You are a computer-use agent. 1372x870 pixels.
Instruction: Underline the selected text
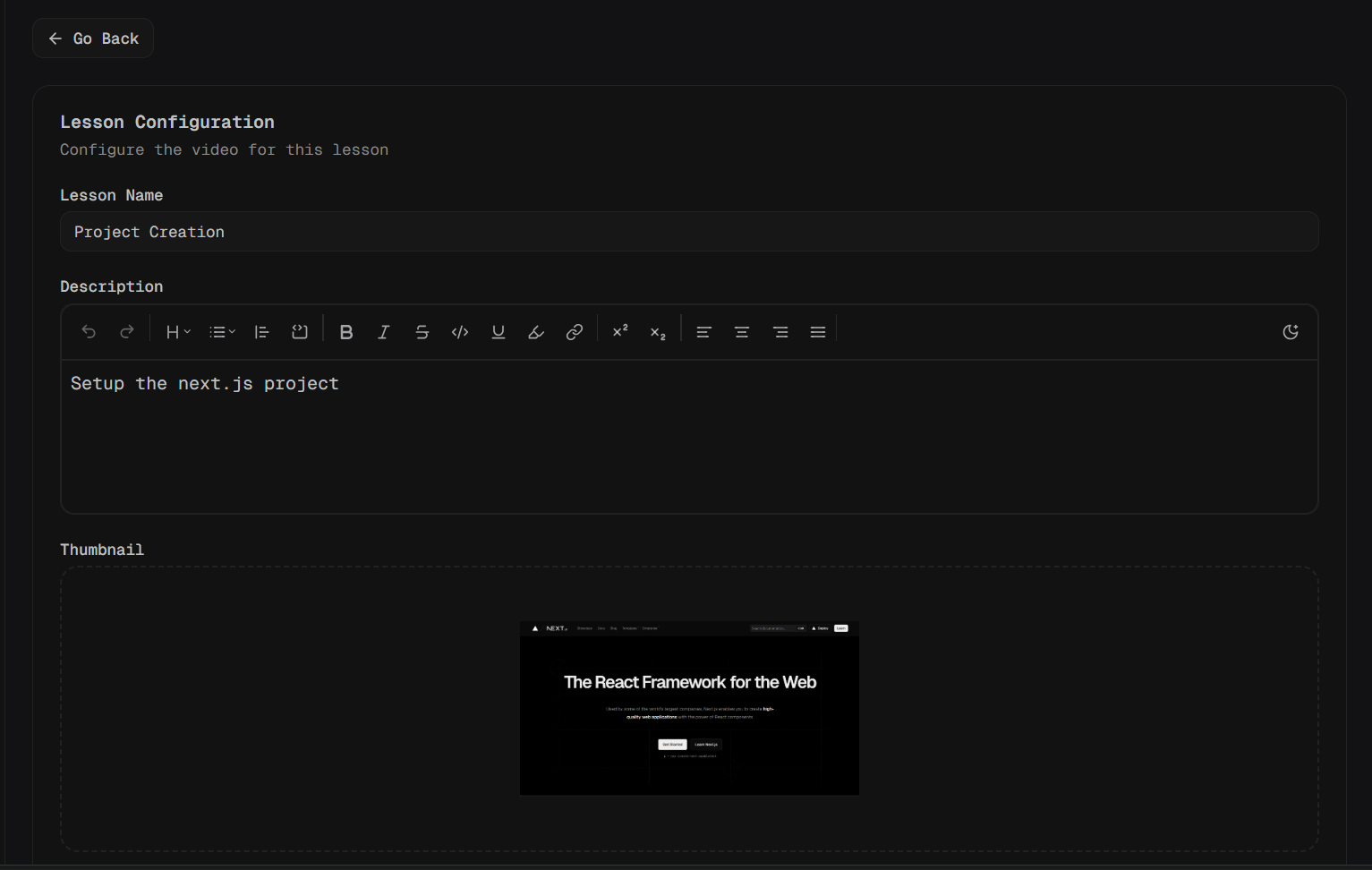coord(499,332)
